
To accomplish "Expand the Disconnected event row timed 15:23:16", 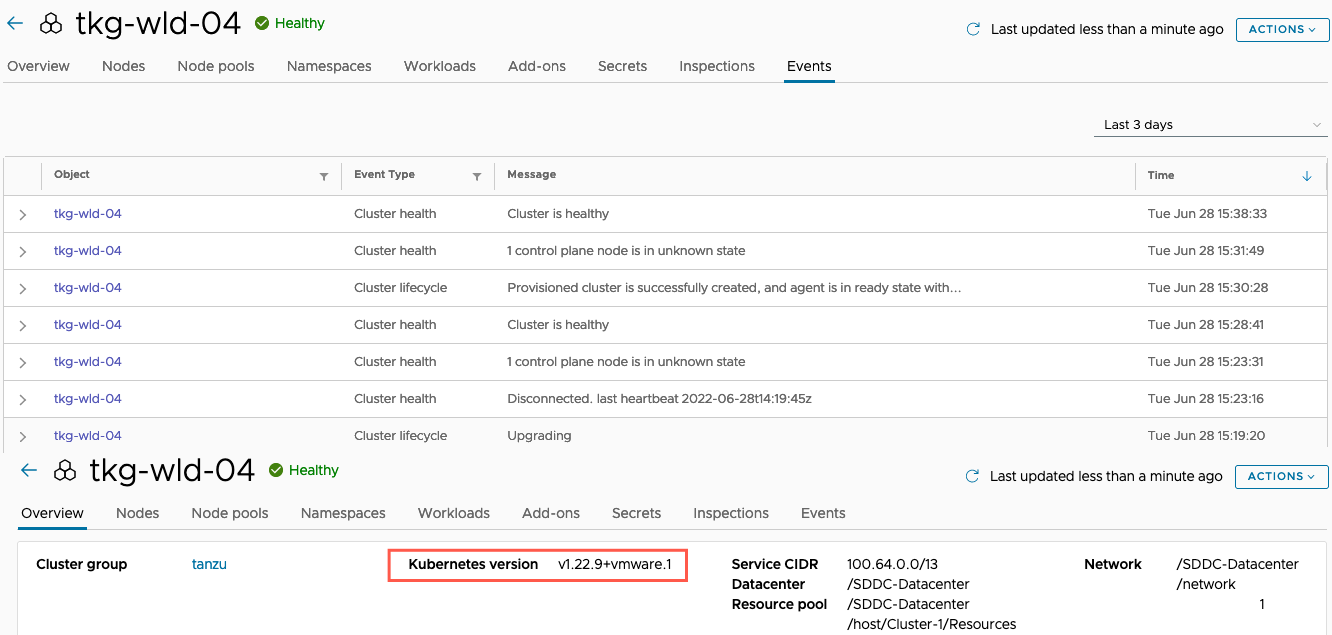I will coord(23,399).
